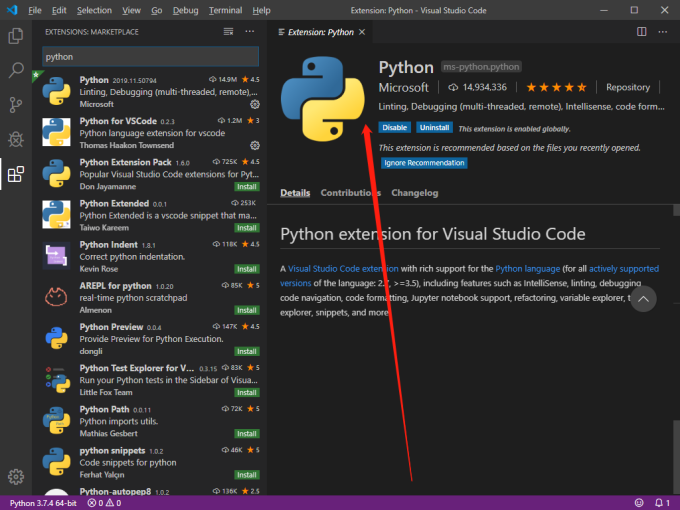Open actively supported versions link
This screenshot has height=510, width=680.
(x=624, y=269)
